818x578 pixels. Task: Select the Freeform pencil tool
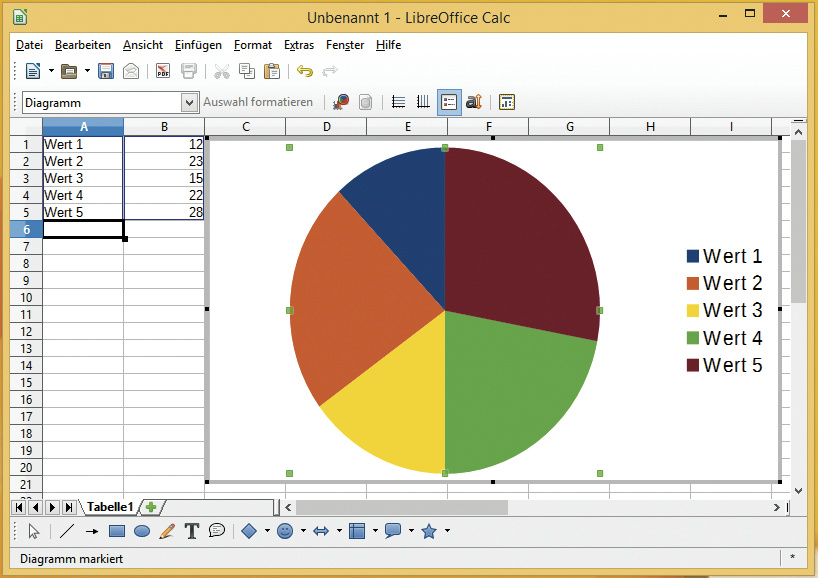(167, 531)
